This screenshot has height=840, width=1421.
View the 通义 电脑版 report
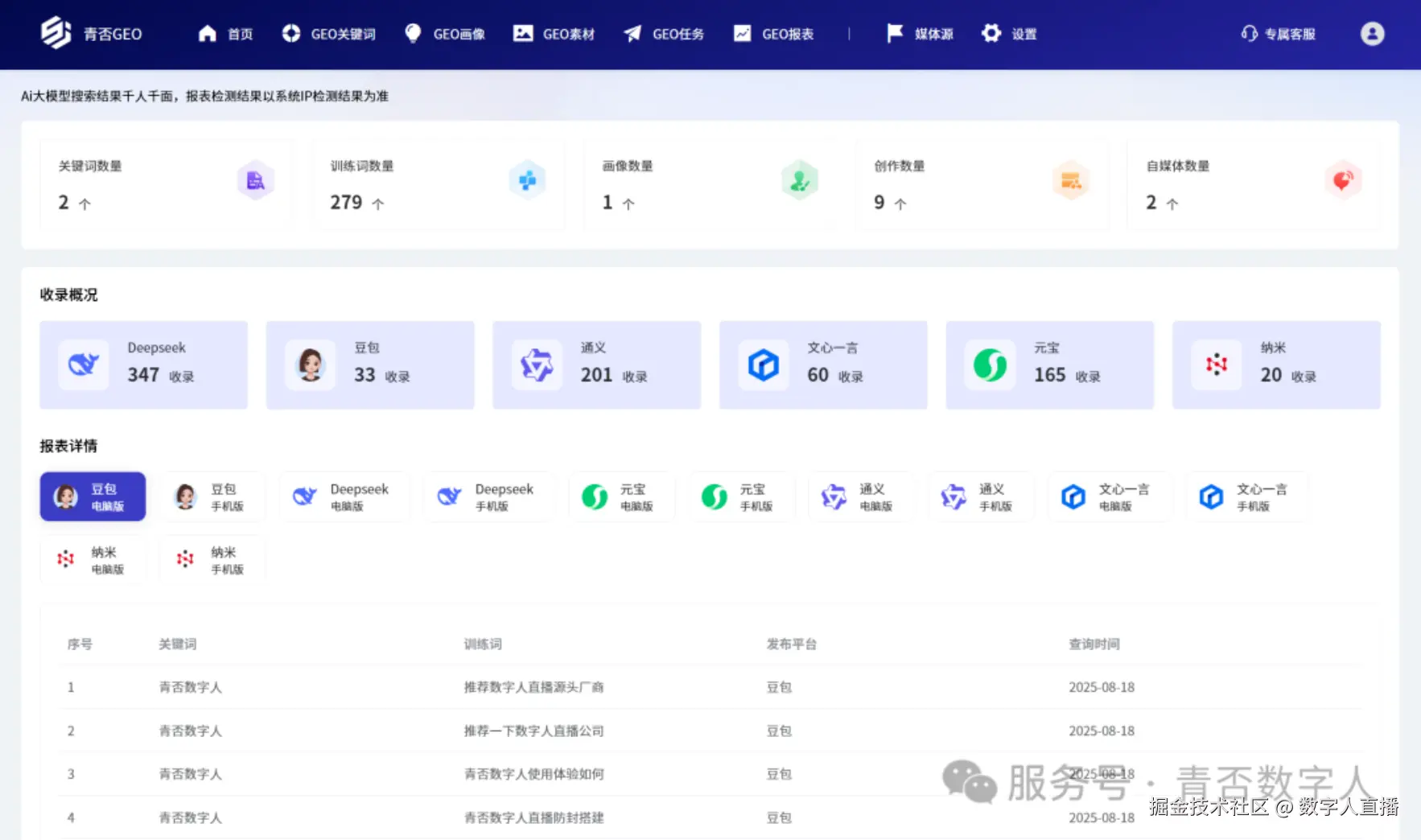coord(862,496)
